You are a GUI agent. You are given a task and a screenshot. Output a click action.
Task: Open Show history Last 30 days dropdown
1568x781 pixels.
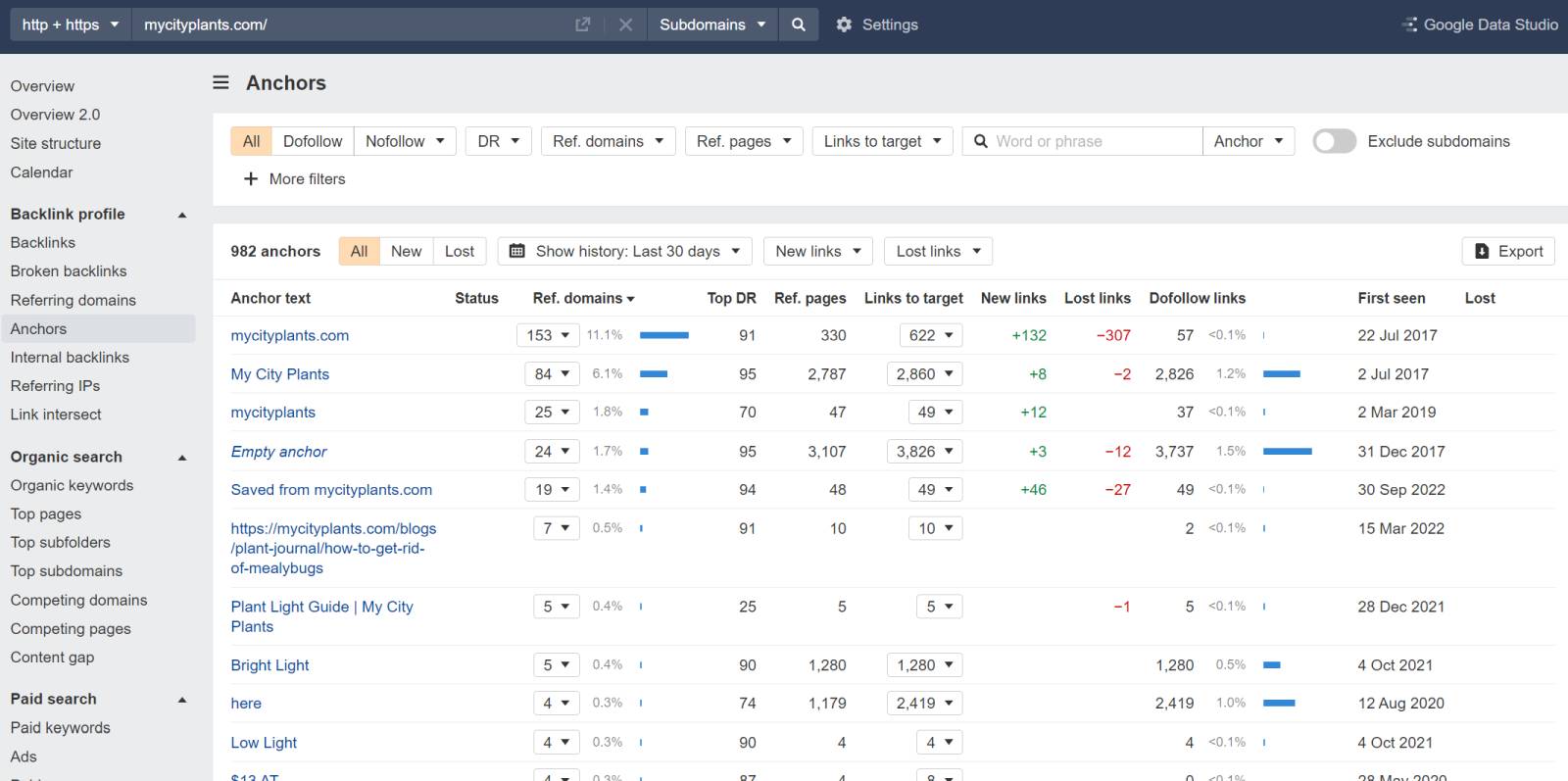pyautogui.click(x=625, y=252)
